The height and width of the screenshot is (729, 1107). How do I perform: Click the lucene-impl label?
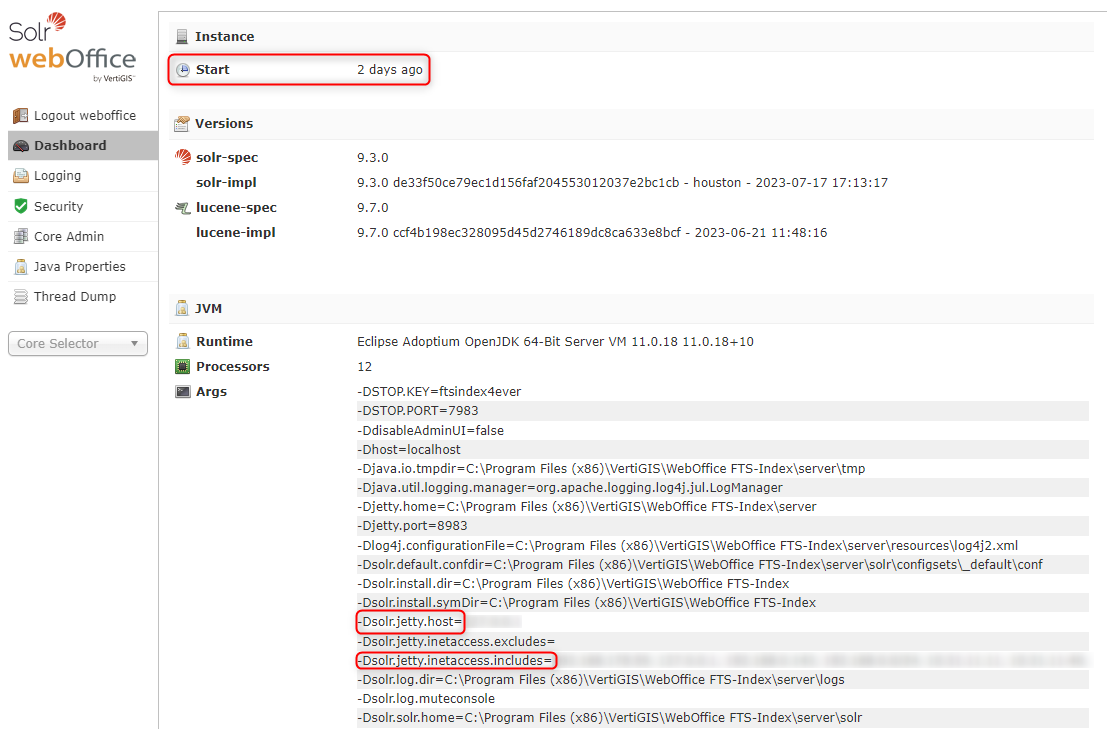236,232
